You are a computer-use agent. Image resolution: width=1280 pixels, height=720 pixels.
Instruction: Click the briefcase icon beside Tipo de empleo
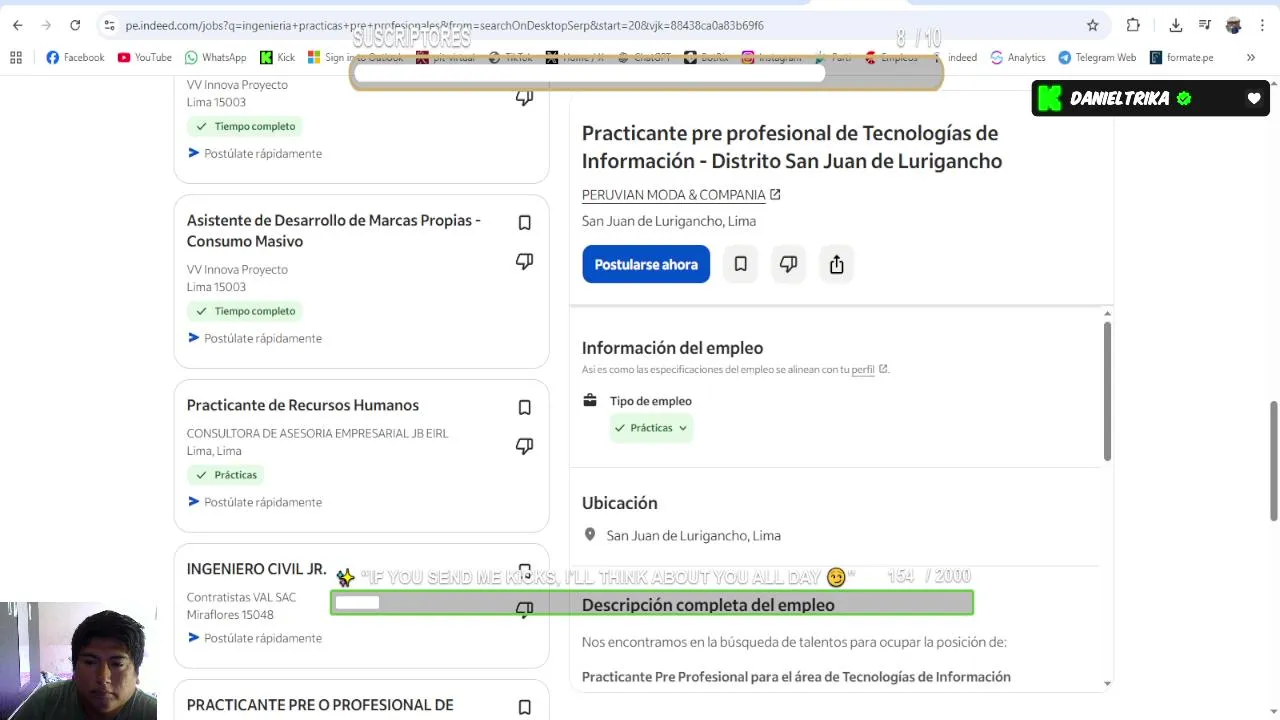590,400
